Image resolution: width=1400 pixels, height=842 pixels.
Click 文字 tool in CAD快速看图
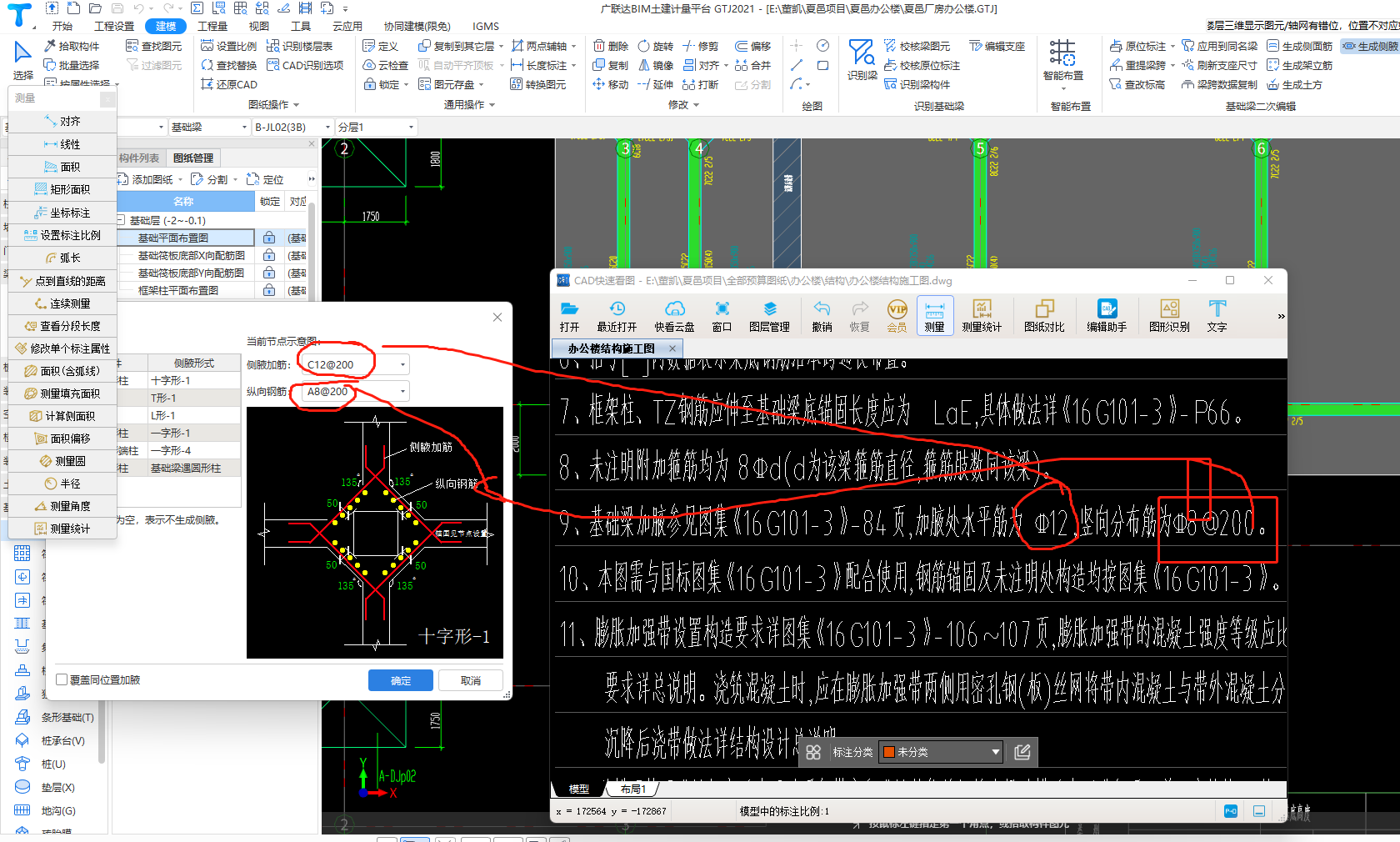1217,317
